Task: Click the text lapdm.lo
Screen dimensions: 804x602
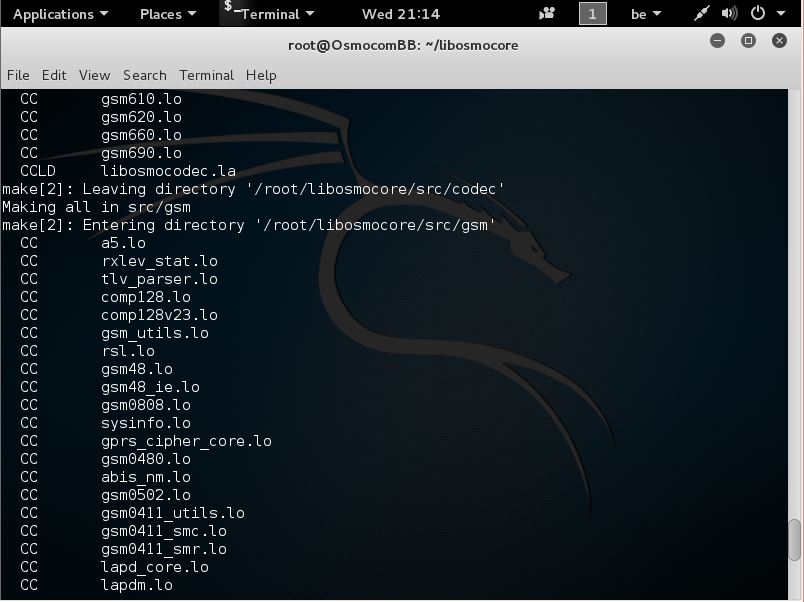Action: click(137, 585)
